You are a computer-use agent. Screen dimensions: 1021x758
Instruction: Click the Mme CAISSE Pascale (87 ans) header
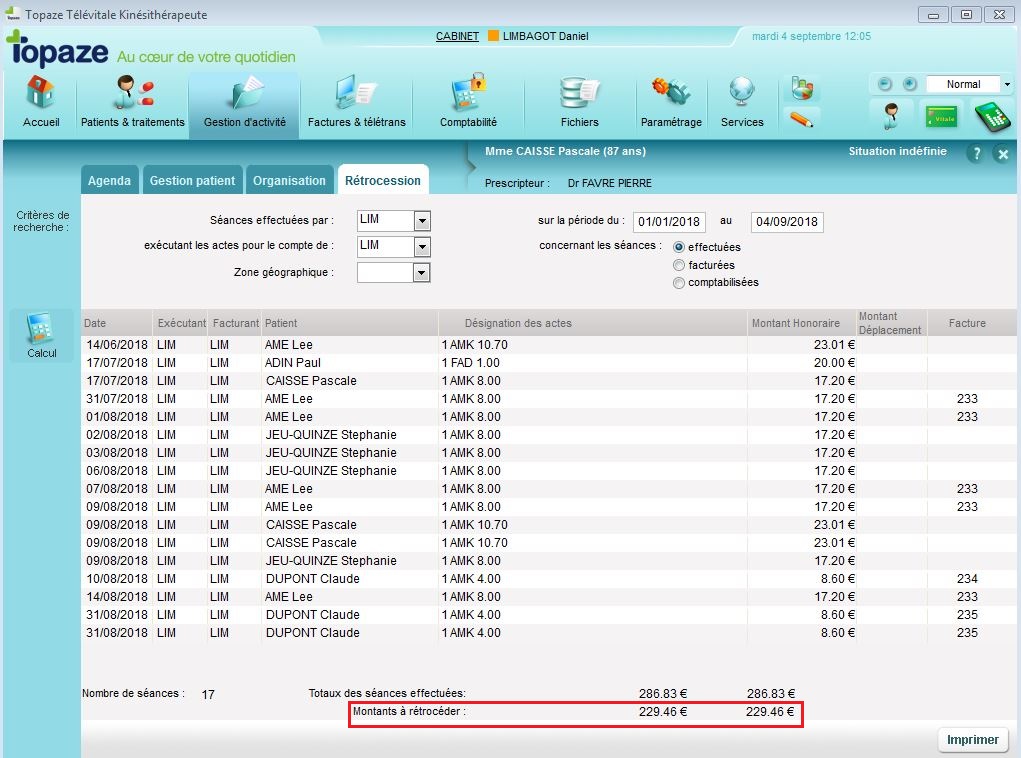(565, 151)
